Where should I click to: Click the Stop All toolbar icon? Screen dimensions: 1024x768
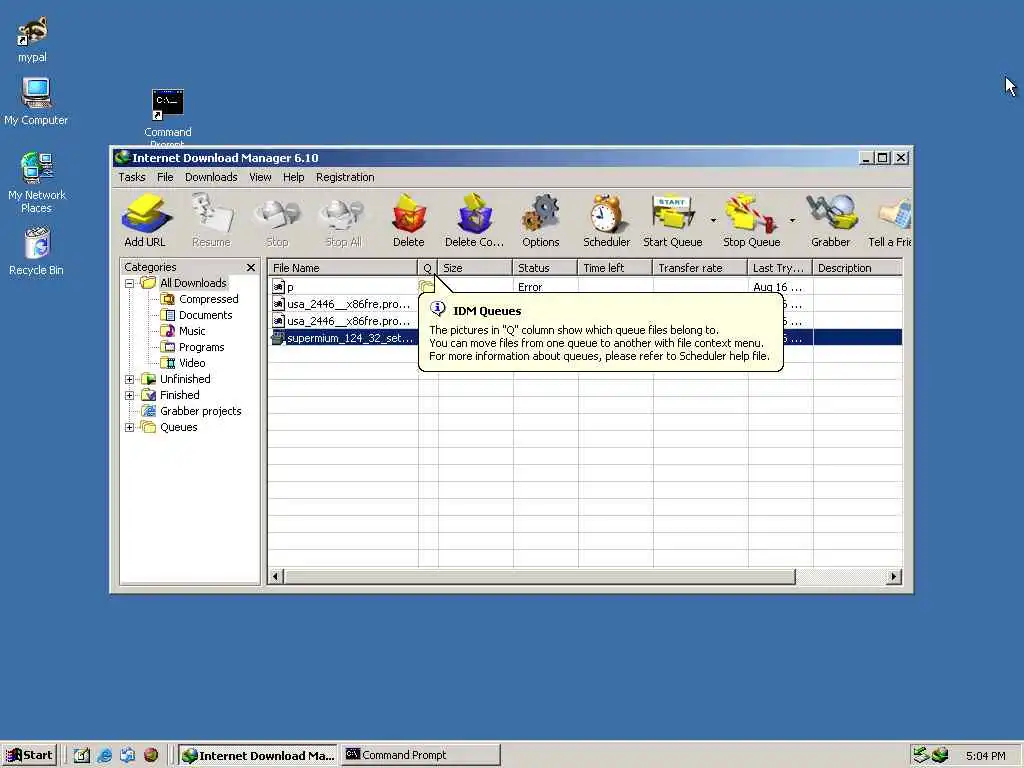pyautogui.click(x=343, y=221)
